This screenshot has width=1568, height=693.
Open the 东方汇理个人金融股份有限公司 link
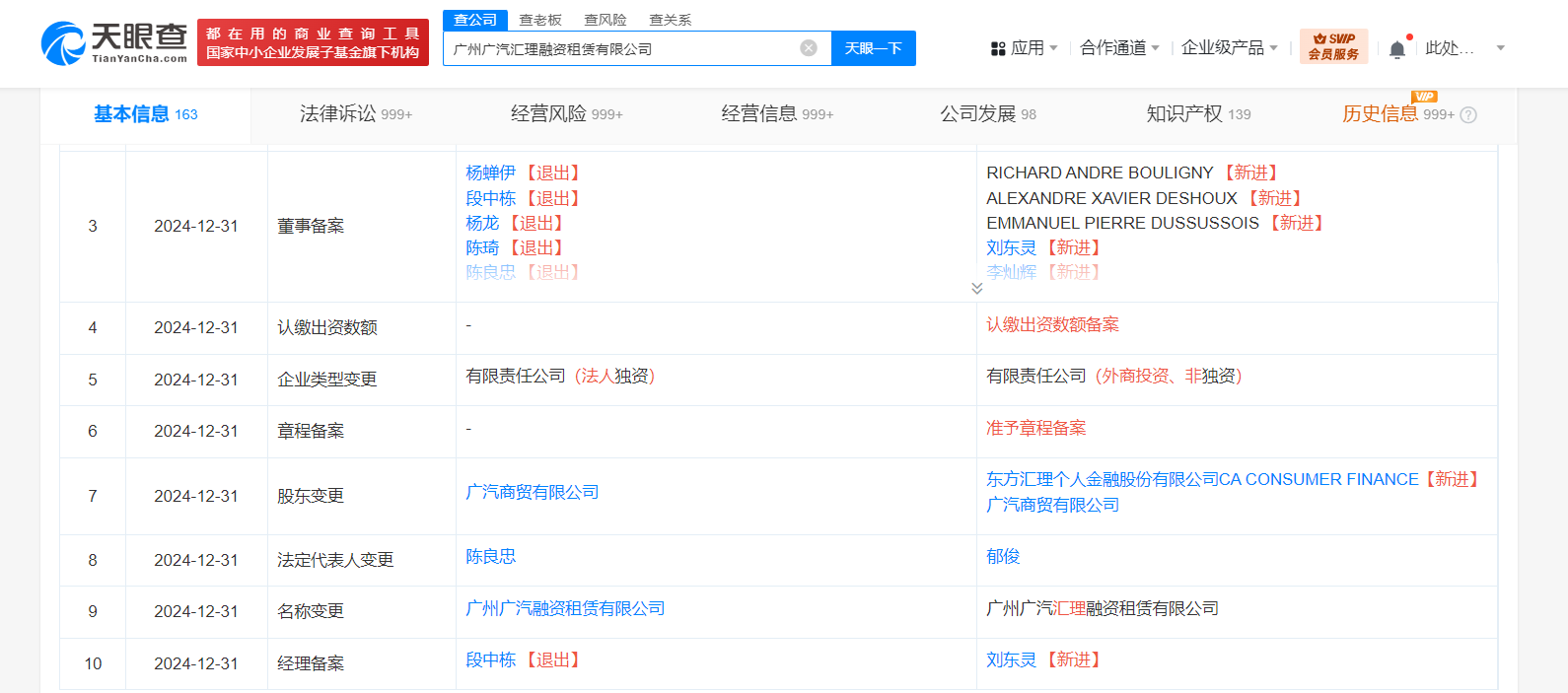click(x=1202, y=479)
